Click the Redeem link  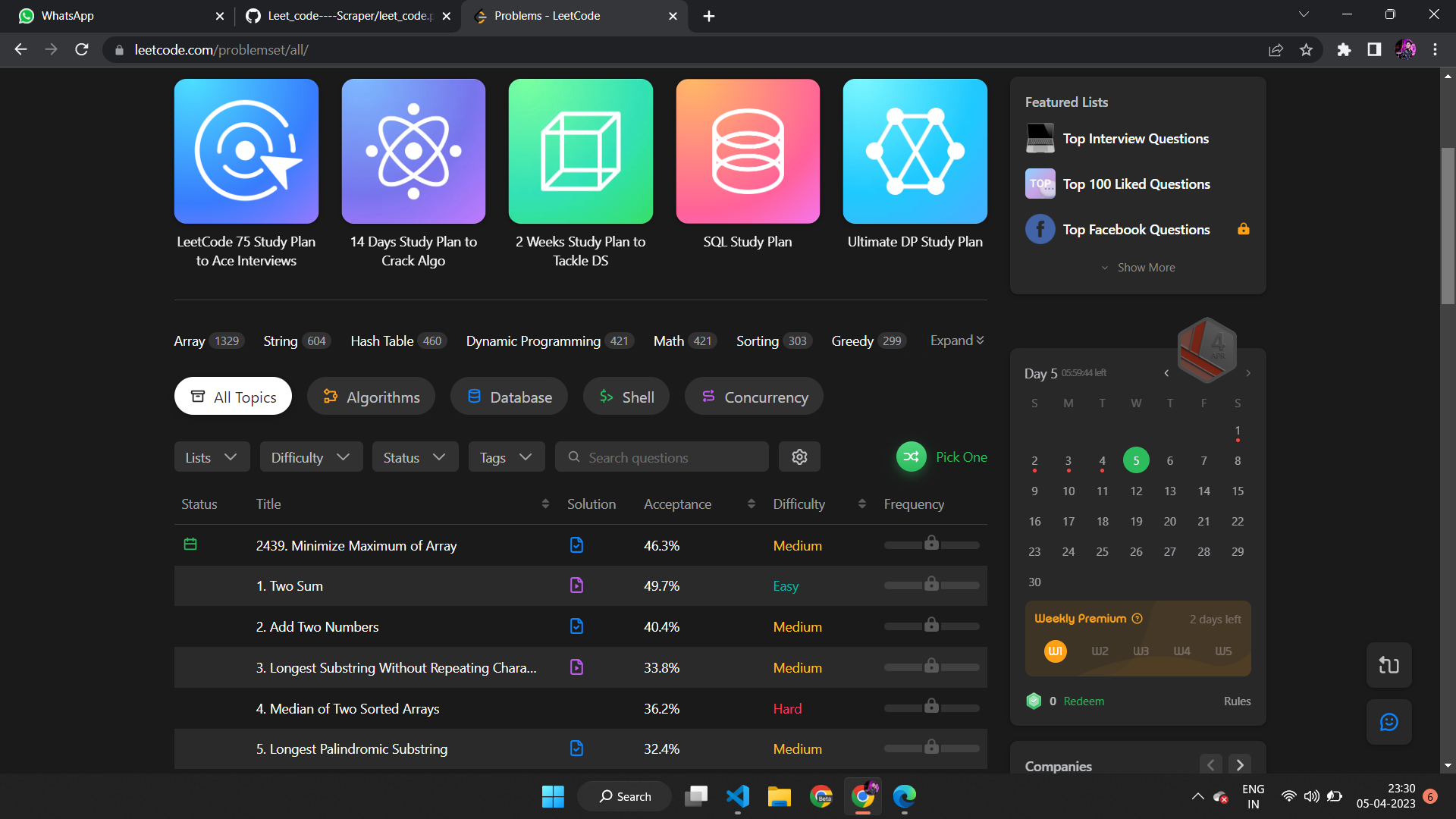[x=1083, y=701]
